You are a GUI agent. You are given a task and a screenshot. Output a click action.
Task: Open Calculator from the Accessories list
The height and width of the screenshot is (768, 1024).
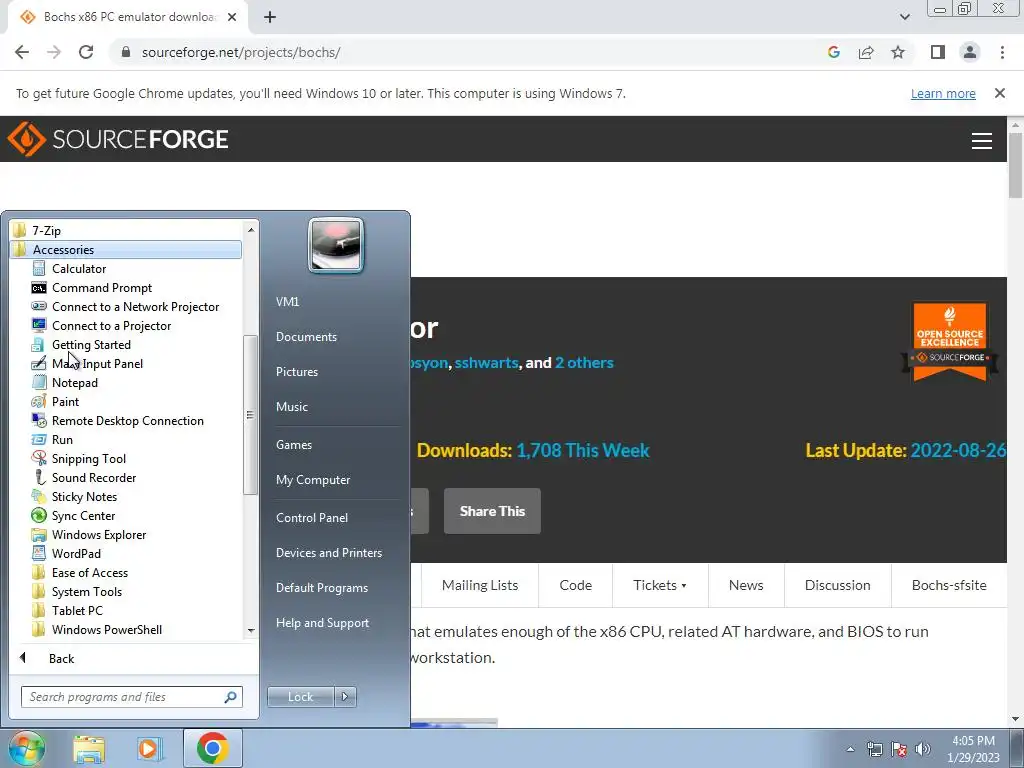[x=78, y=268]
